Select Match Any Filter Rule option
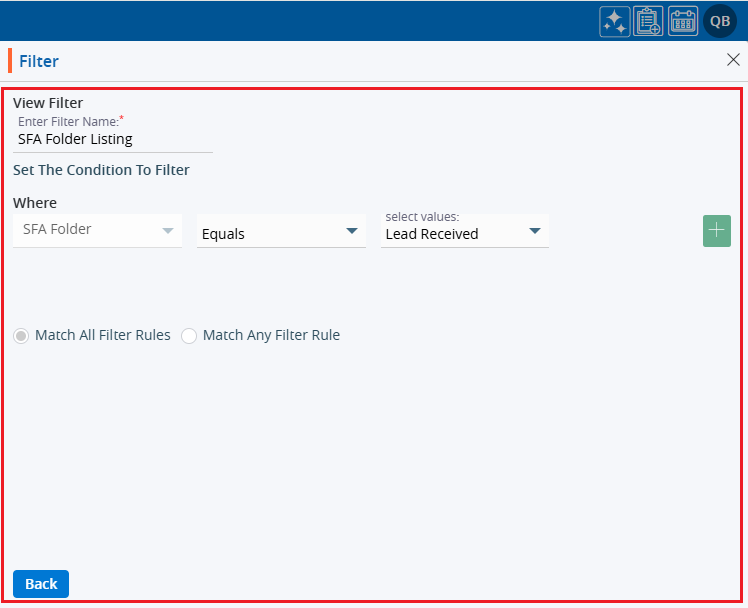Viewport: 748px width, 608px height. (189, 336)
